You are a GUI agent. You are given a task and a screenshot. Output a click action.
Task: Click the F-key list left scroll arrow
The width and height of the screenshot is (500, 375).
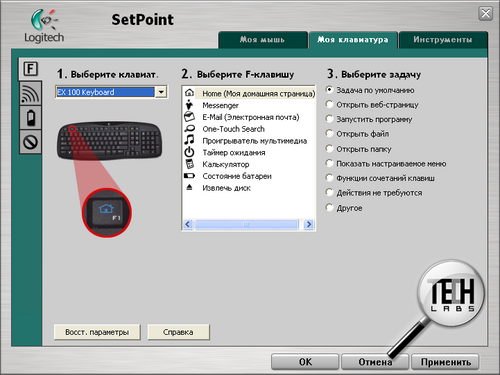(x=188, y=224)
